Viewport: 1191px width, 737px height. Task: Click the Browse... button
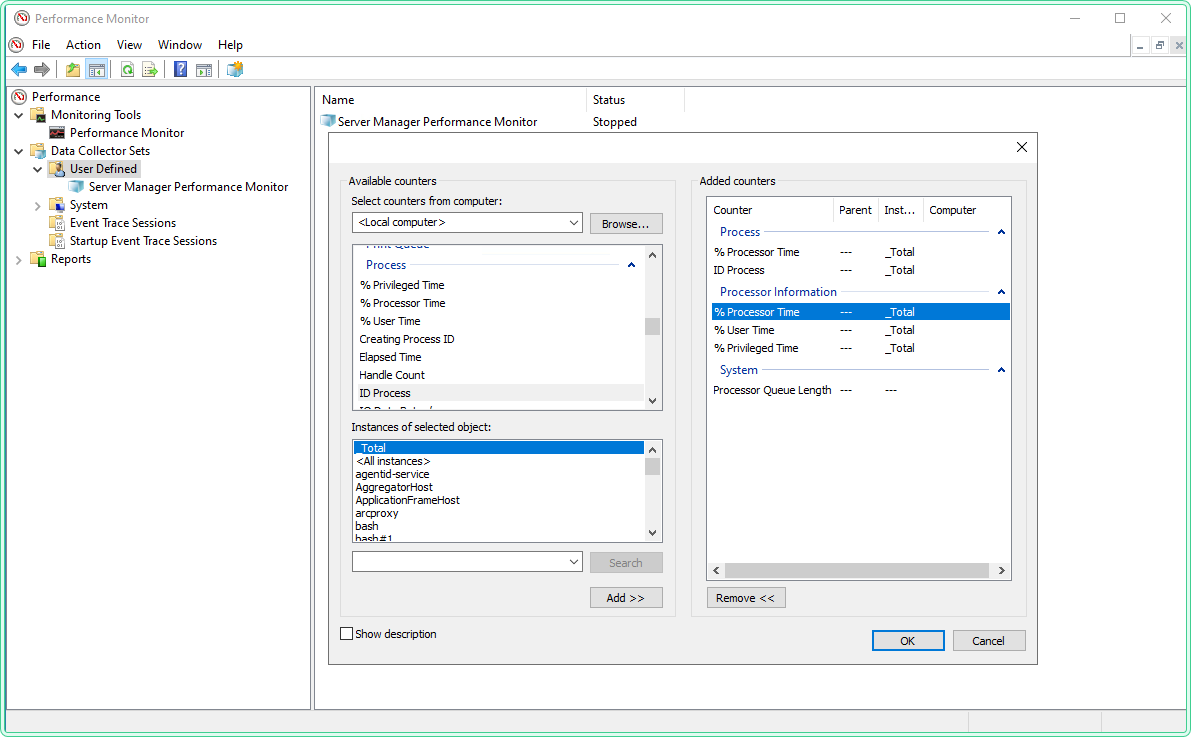(x=626, y=223)
